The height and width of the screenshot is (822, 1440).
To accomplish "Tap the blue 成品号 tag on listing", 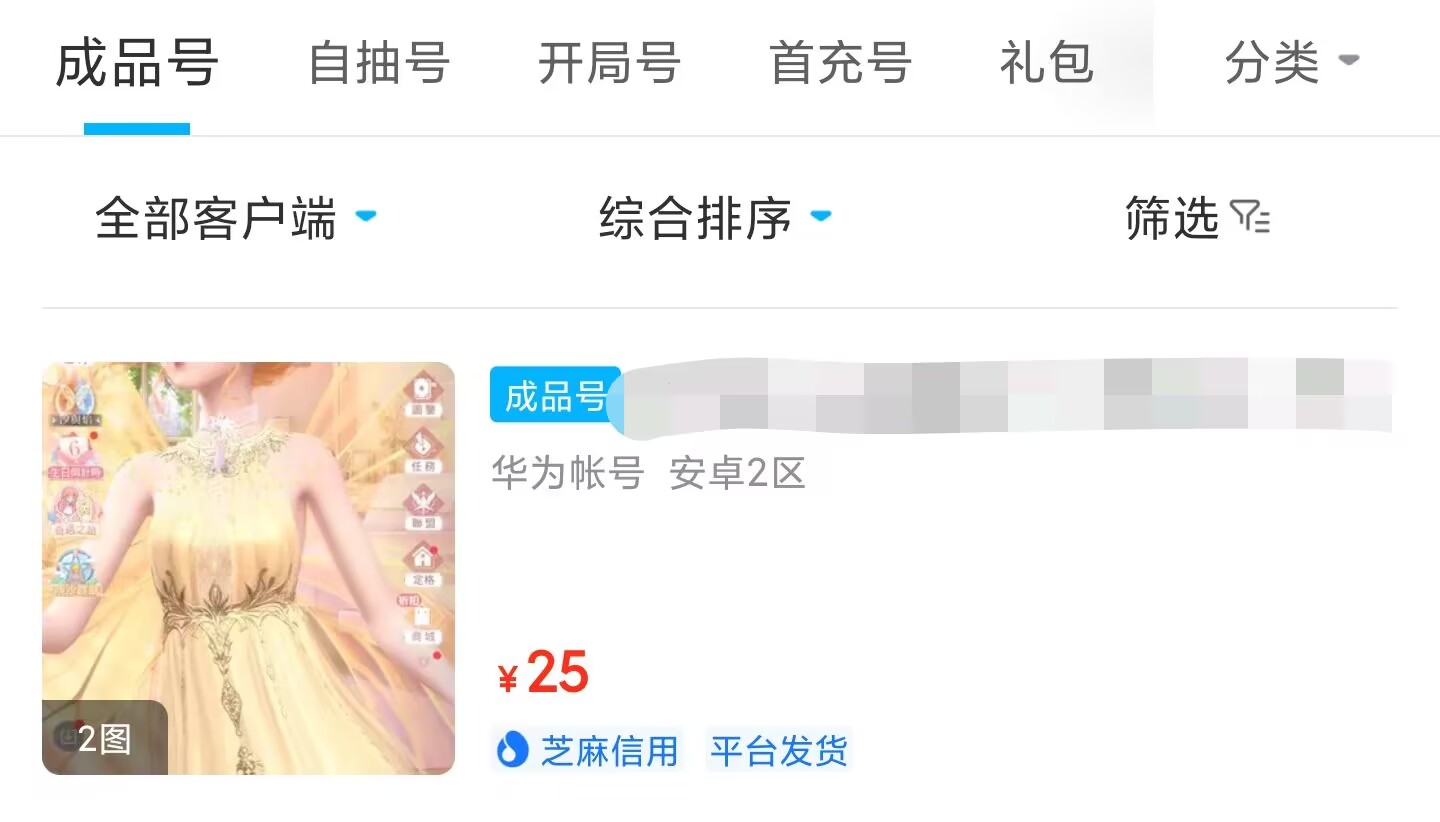I will 555,395.
